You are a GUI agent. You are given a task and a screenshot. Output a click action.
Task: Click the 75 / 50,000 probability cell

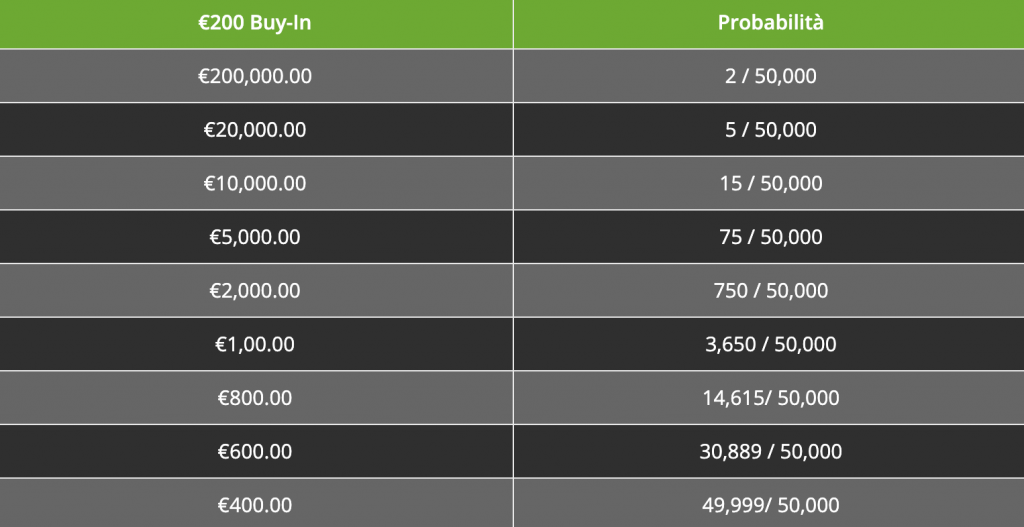770,237
